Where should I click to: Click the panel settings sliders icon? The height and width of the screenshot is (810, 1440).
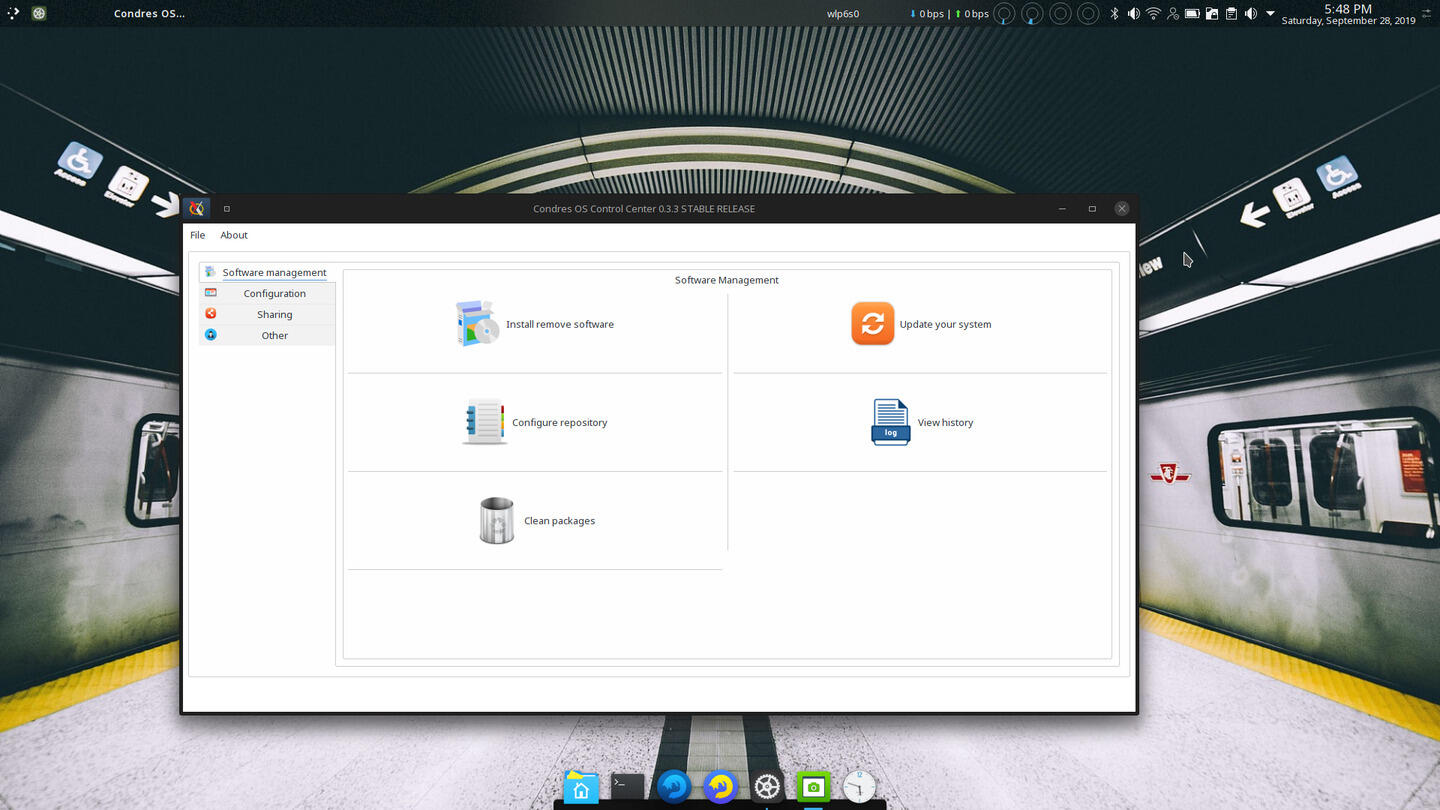click(x=1428, y=14)
